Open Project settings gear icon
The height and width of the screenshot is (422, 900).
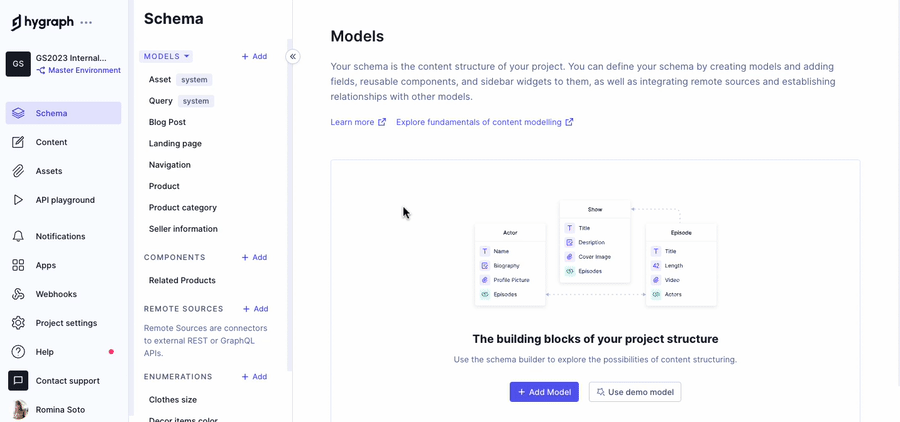click(18, 323)
